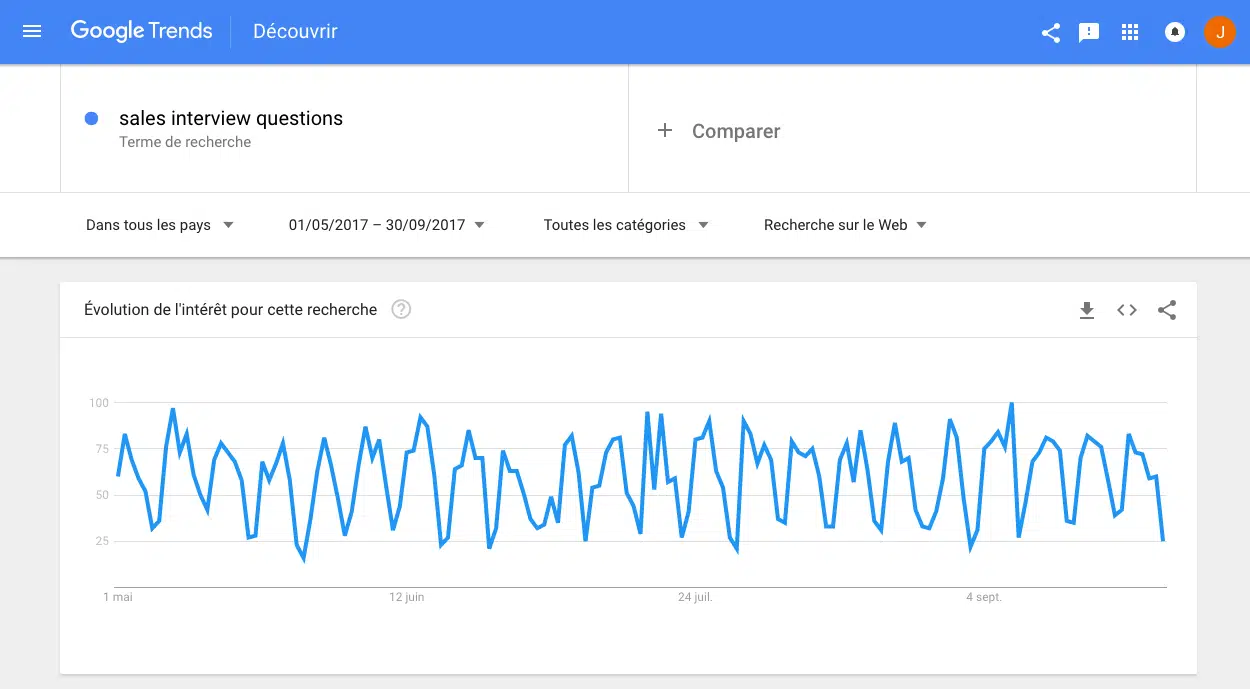1250x689 pixels.
Task: Click the chart peak at value 100
Action: pos(1011,404)
